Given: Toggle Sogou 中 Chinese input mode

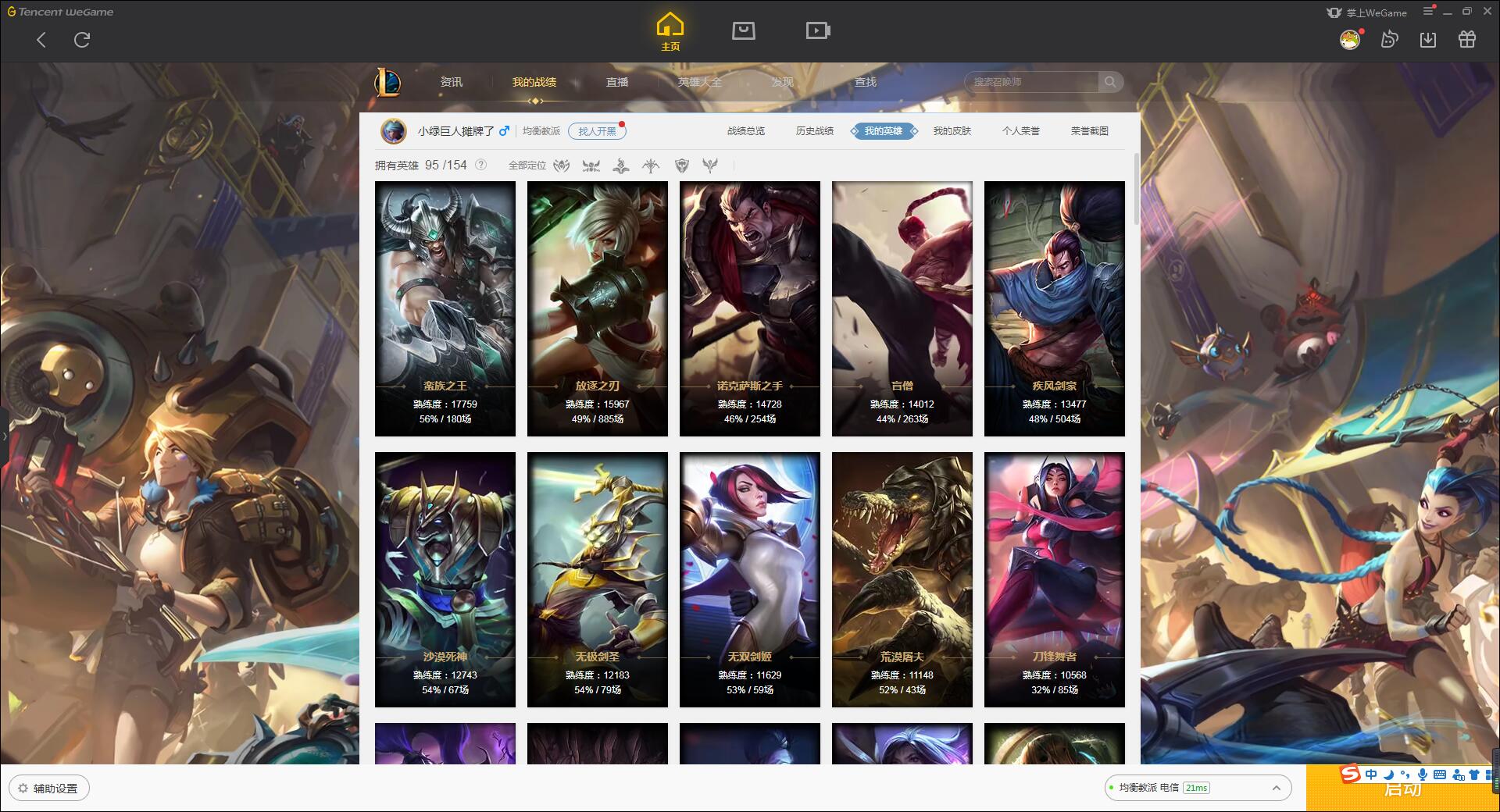Looking at the screenshot, I should [1371, 775].
